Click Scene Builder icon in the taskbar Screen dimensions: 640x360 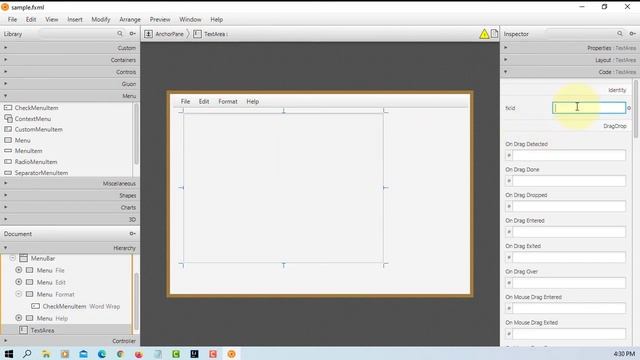[x=231, y=354]
